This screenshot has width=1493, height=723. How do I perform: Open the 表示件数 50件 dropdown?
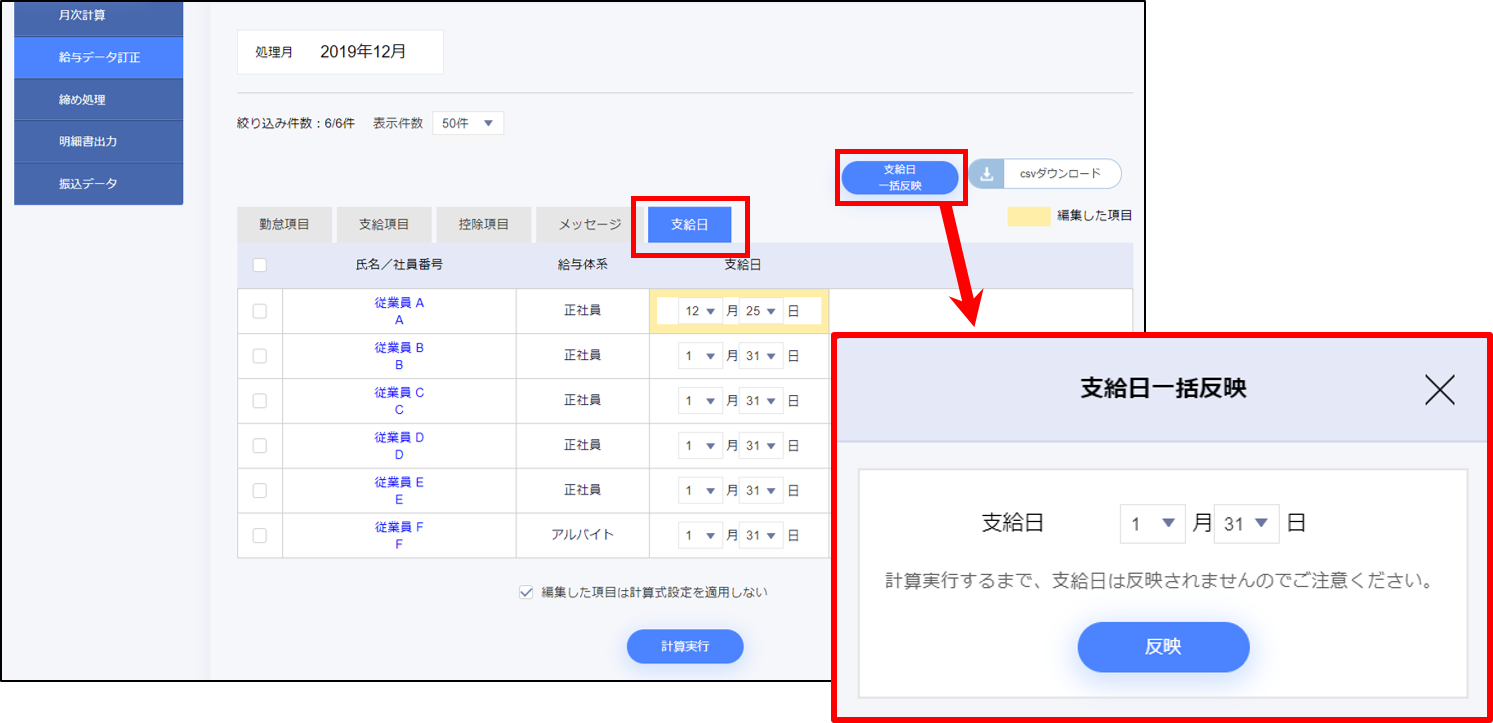click(x=468, y=123)
